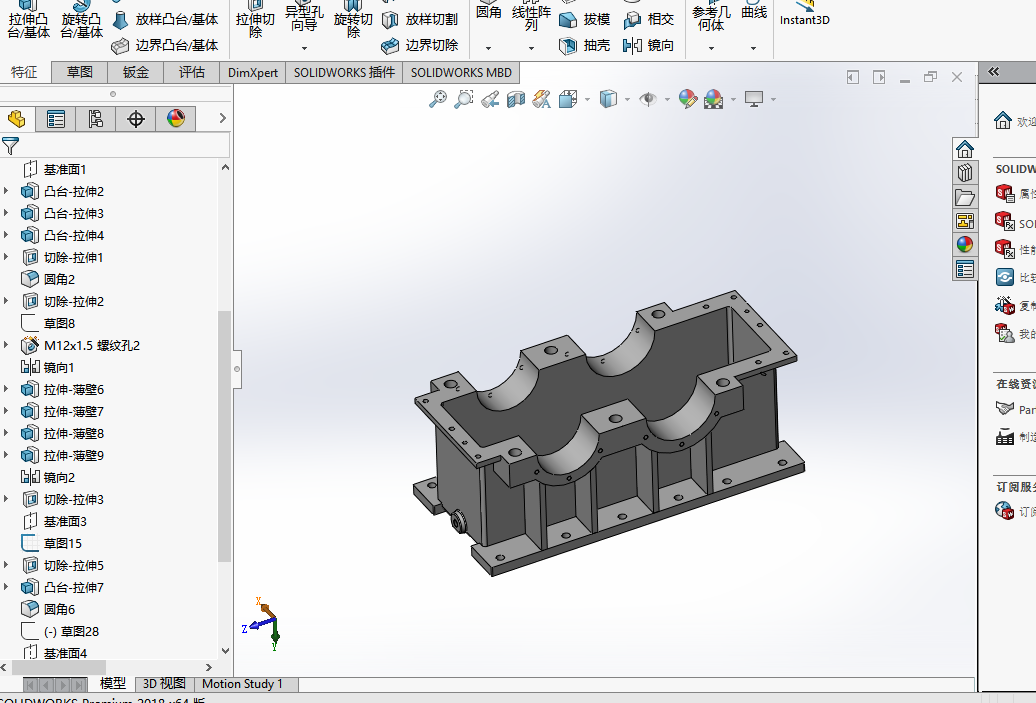The image size is (1036, 703).
Task: Switch to the 钣金 (Sheet Metal) tab
Action: [x=135, y=72]
